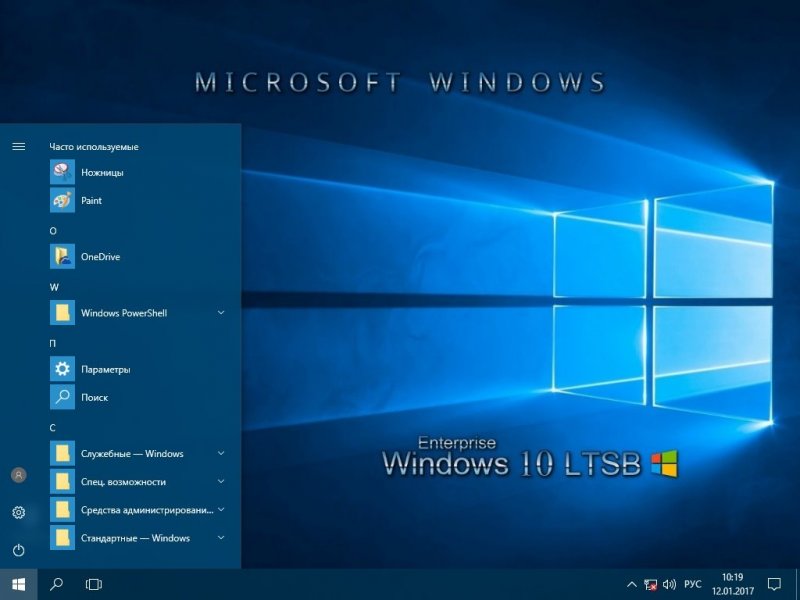The image size is (800, 600).
Task: Expand Средства администрирования chevron
Action: [221, 509]
